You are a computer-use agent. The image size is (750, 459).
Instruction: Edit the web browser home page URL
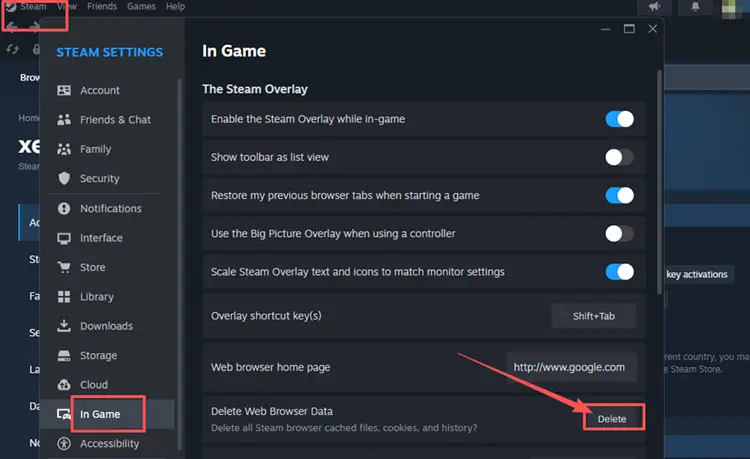571,367
